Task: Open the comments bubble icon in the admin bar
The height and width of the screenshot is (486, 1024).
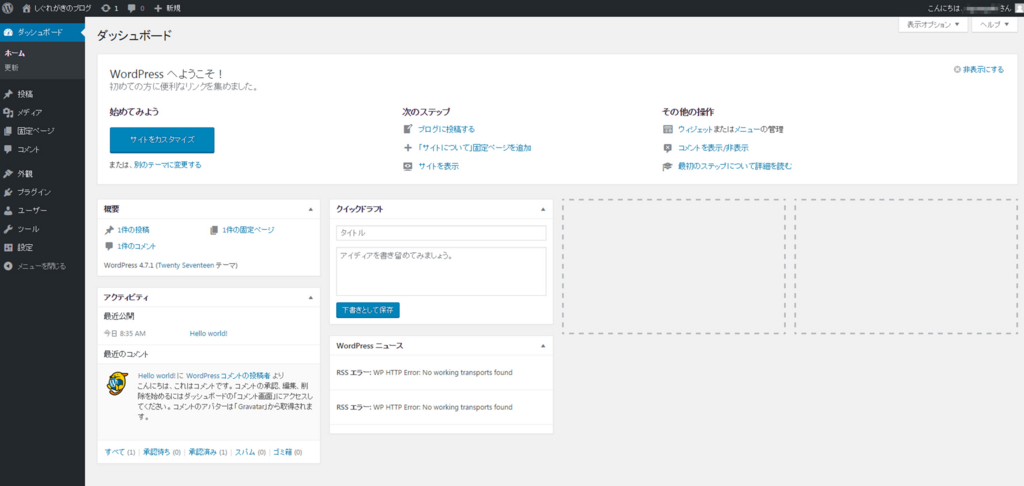Action: 132,8
